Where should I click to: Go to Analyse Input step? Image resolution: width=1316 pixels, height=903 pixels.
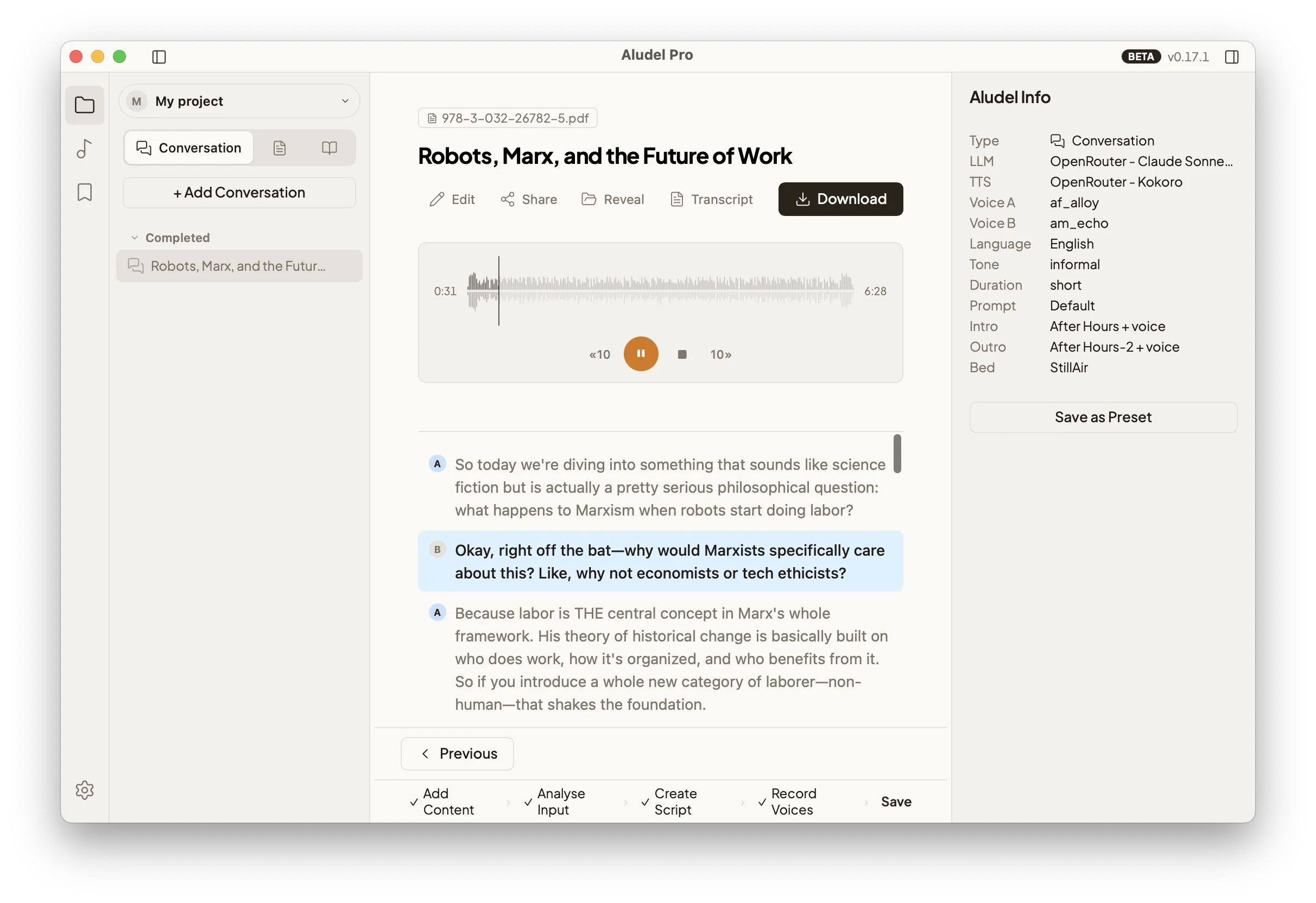(555, 802)
